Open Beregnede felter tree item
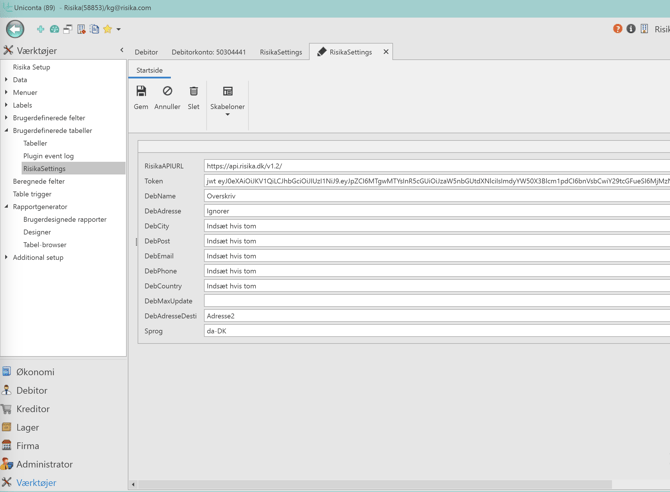This screenshot has width=670, height=492. [38, 181]
